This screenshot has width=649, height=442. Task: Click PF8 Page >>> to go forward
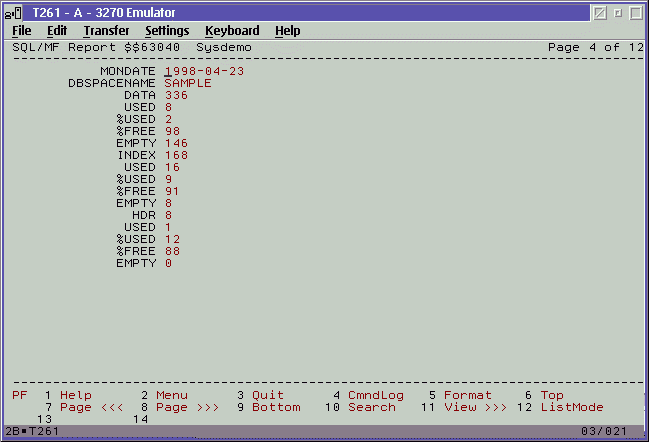(x=187, y=407)
